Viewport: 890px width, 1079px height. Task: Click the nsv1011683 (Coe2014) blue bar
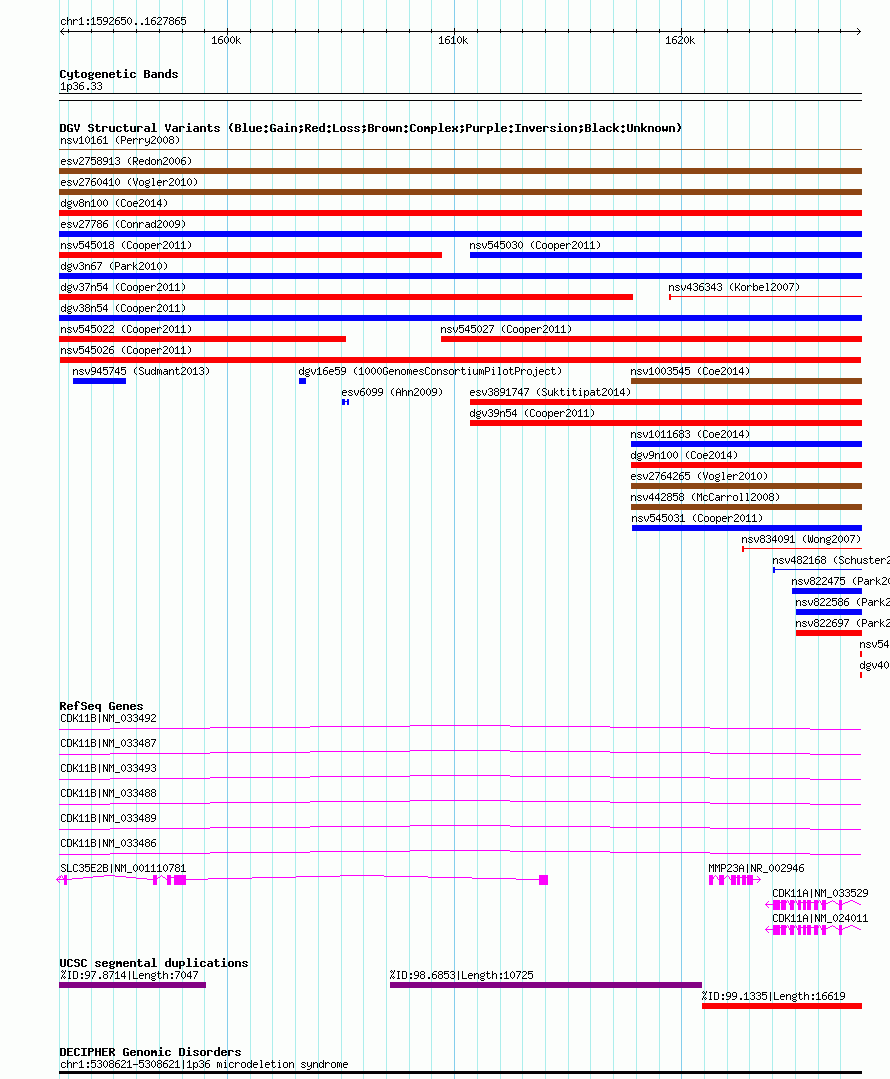[x=746, y=445]
